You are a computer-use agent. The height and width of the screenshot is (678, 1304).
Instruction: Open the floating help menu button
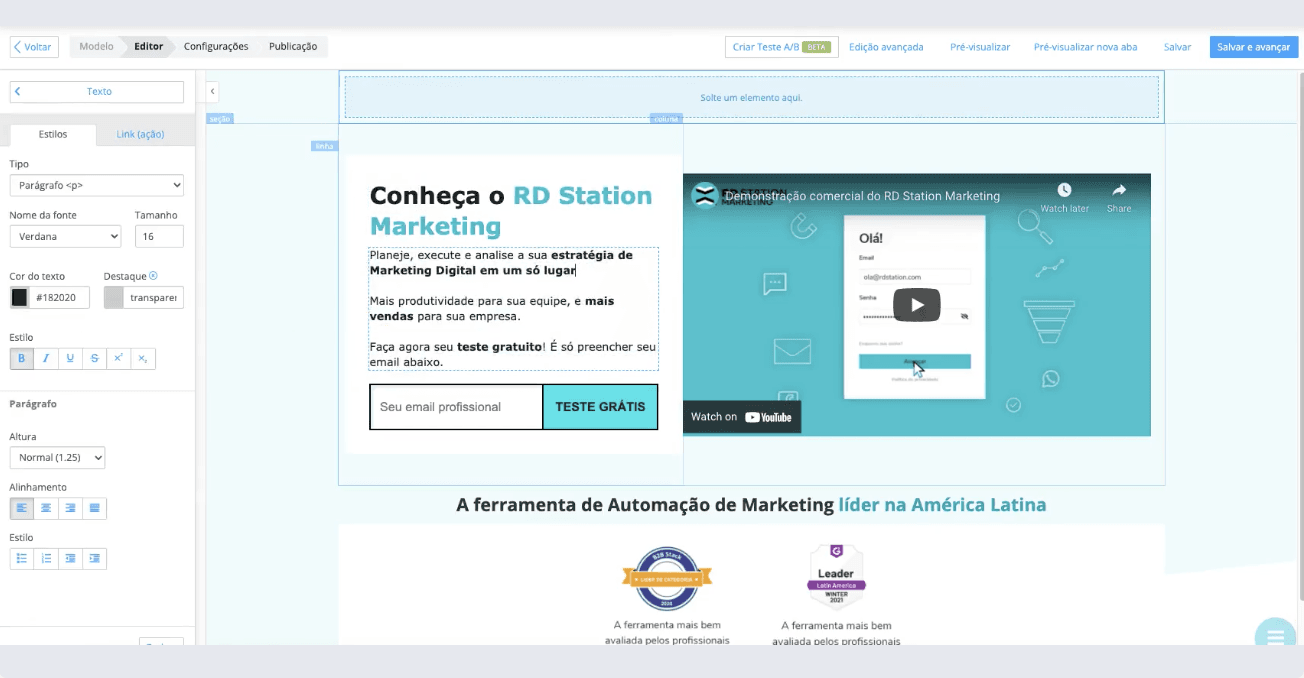coord(1275,636)
